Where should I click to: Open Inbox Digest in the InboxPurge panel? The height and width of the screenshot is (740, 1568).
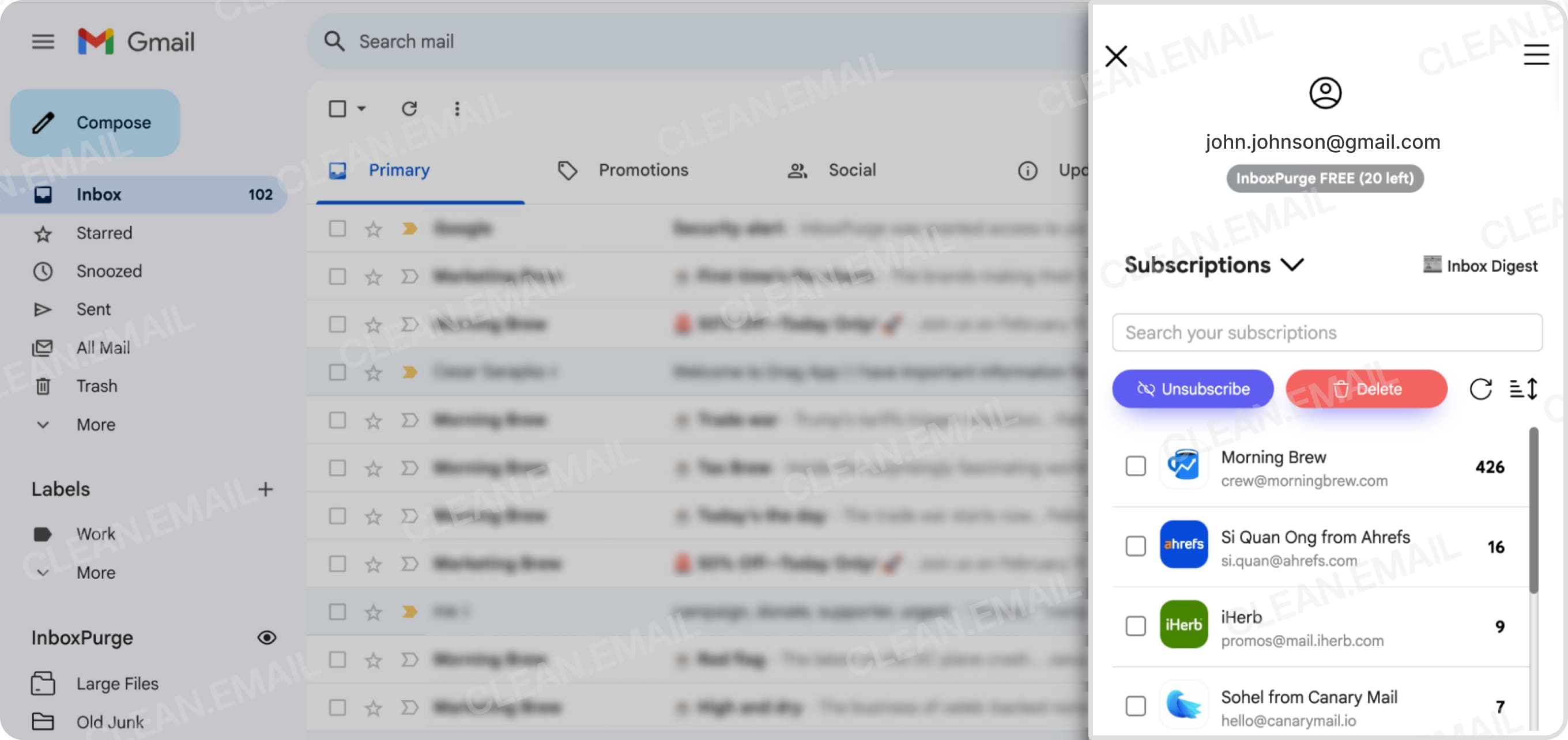point(1482,265)
